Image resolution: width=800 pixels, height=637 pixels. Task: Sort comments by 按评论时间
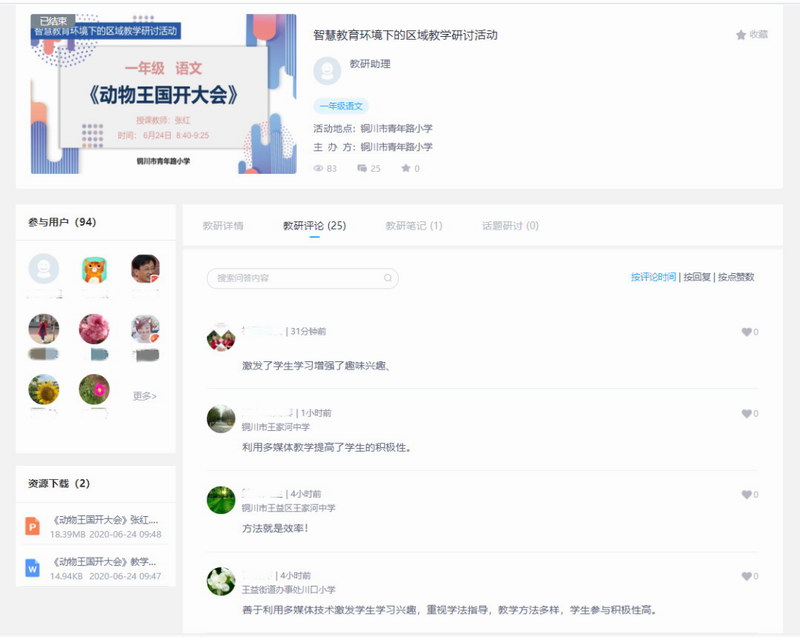(x=653, y=277)
